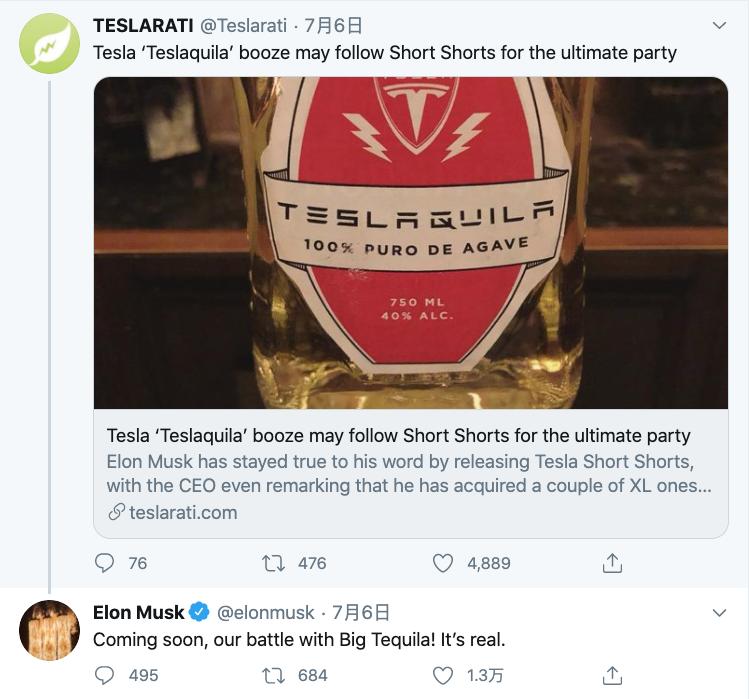Open the Teslaquila bottle image preview
Screen dimensions: 749x699
[411, 243]
